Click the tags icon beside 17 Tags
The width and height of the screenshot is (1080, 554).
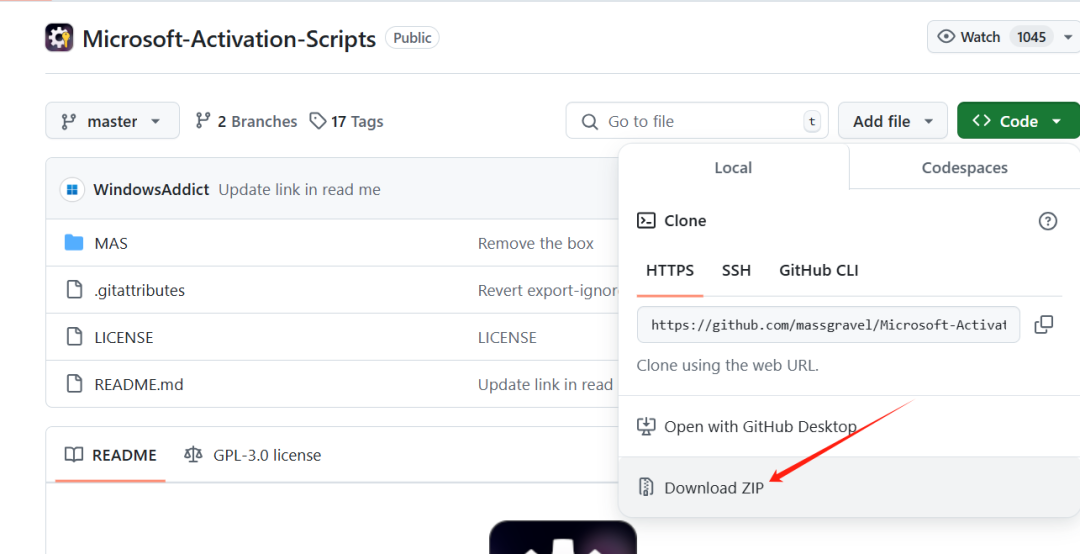[318, 121]
